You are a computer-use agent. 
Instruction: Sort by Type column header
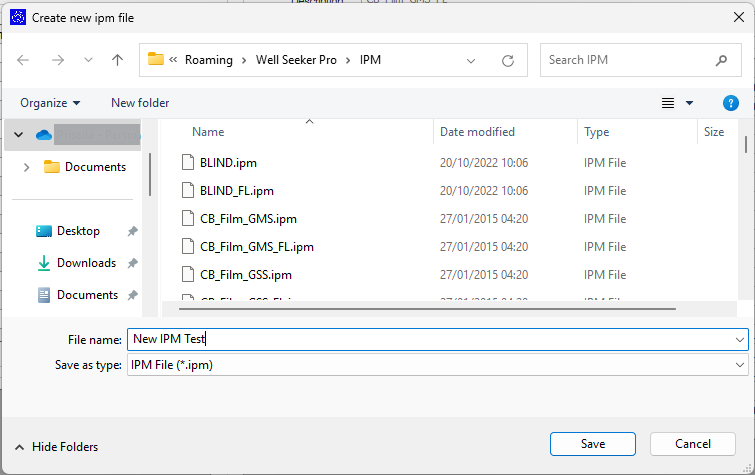point(597,132)
